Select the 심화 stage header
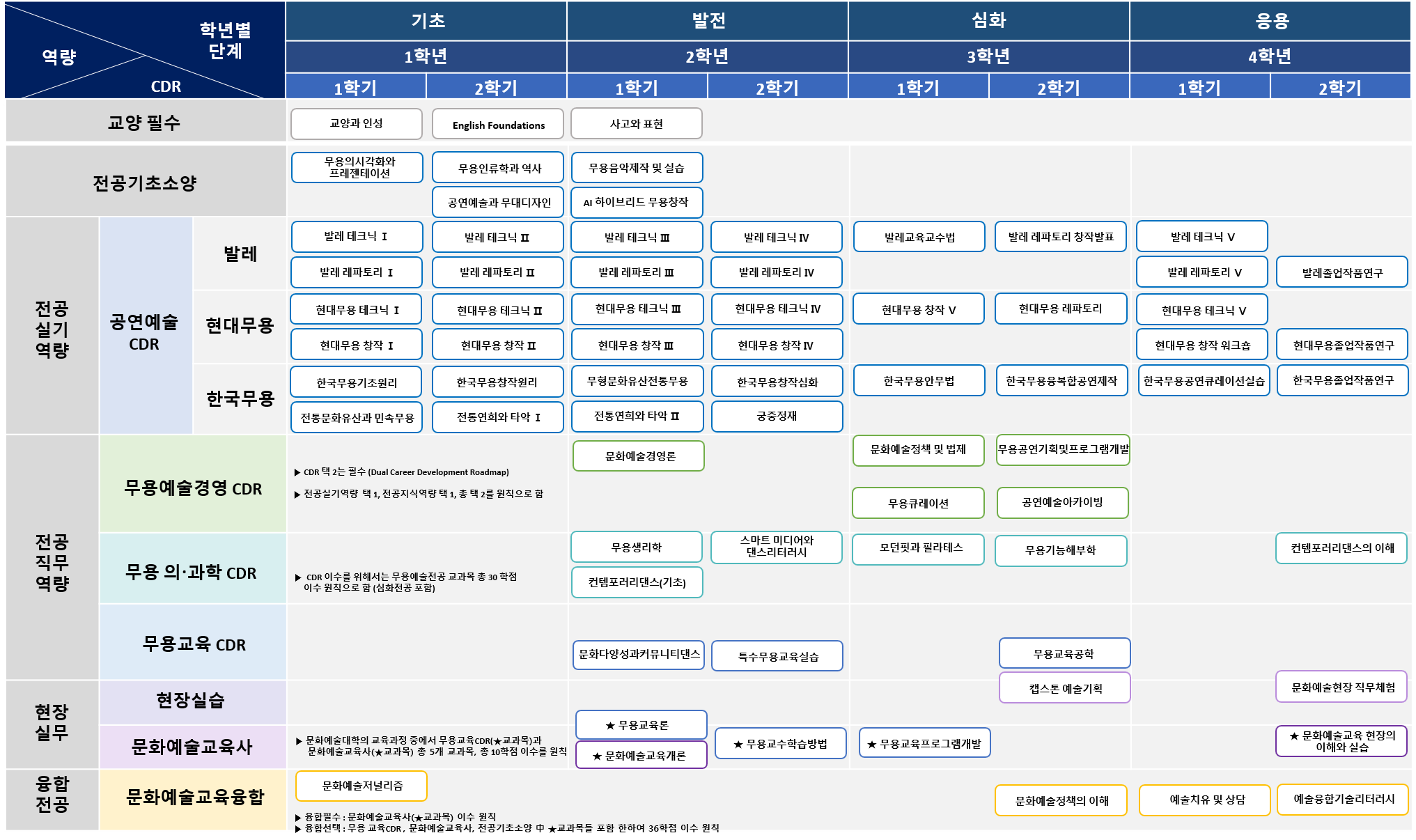 coord(988,20)
